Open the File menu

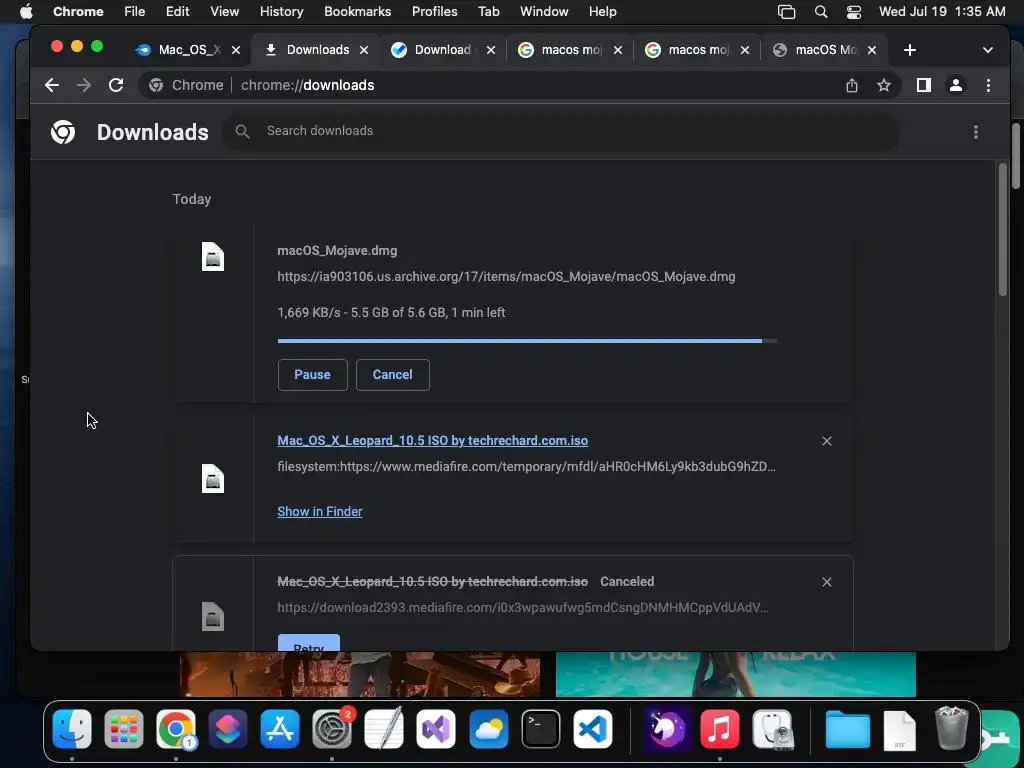point(135,12)
